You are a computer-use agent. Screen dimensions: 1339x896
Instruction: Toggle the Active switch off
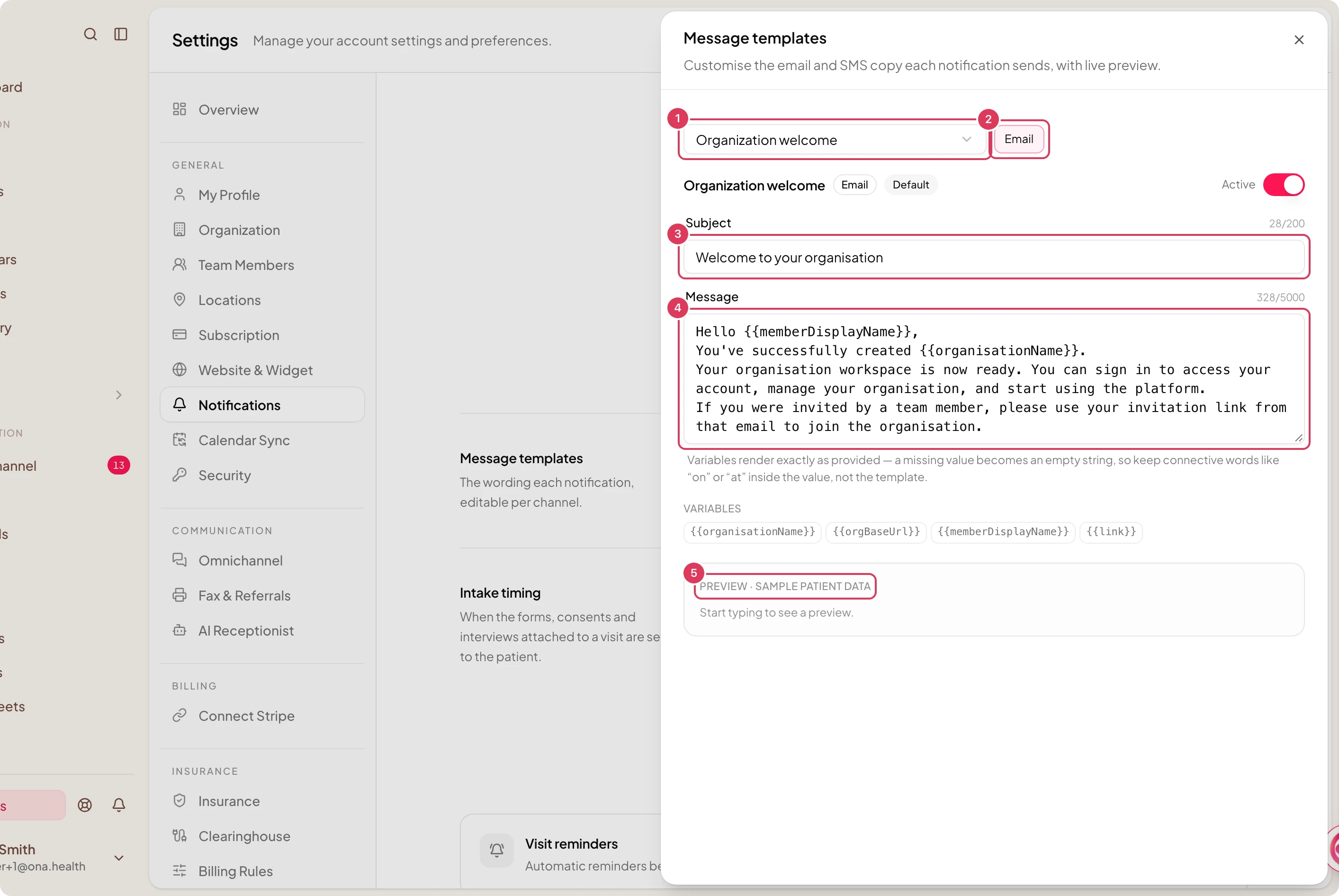[1284, 185]
